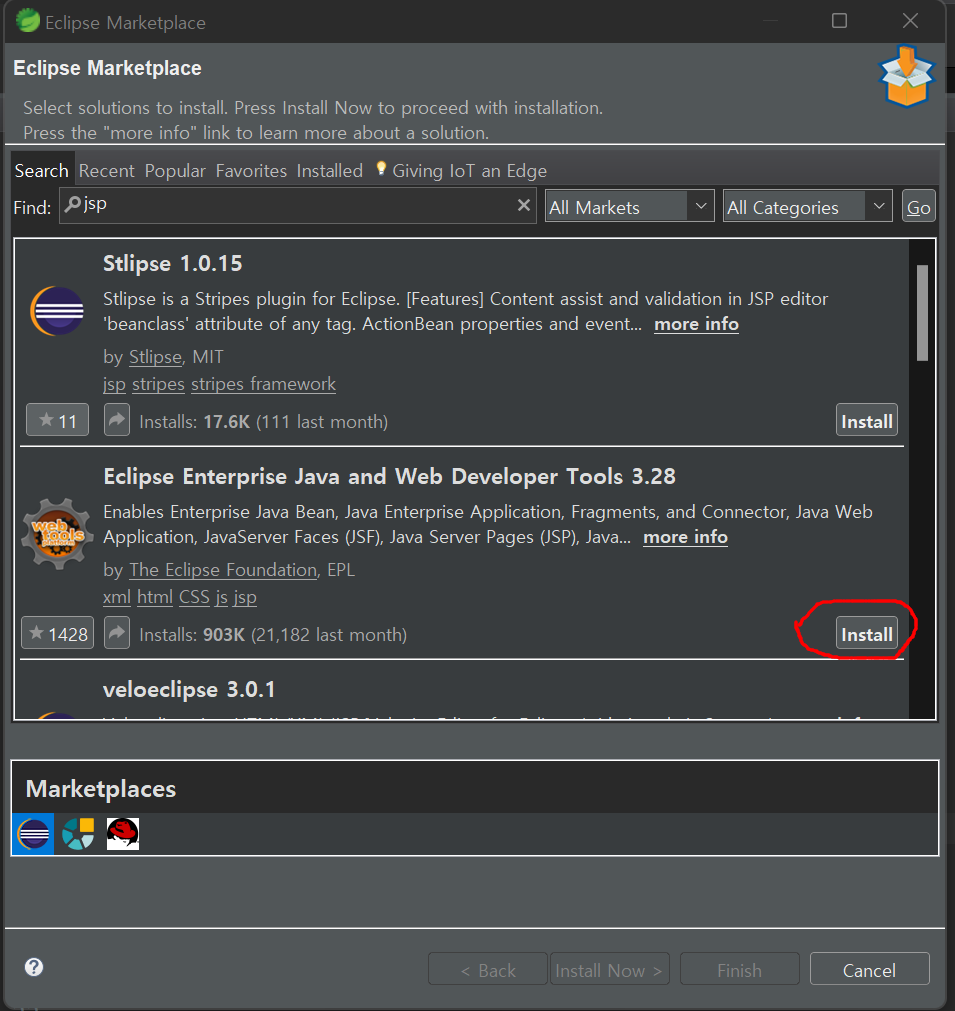Click the Stlipse plugin logo icon
The width and height of the screenshot is (955, 1011).
(57, 311)
